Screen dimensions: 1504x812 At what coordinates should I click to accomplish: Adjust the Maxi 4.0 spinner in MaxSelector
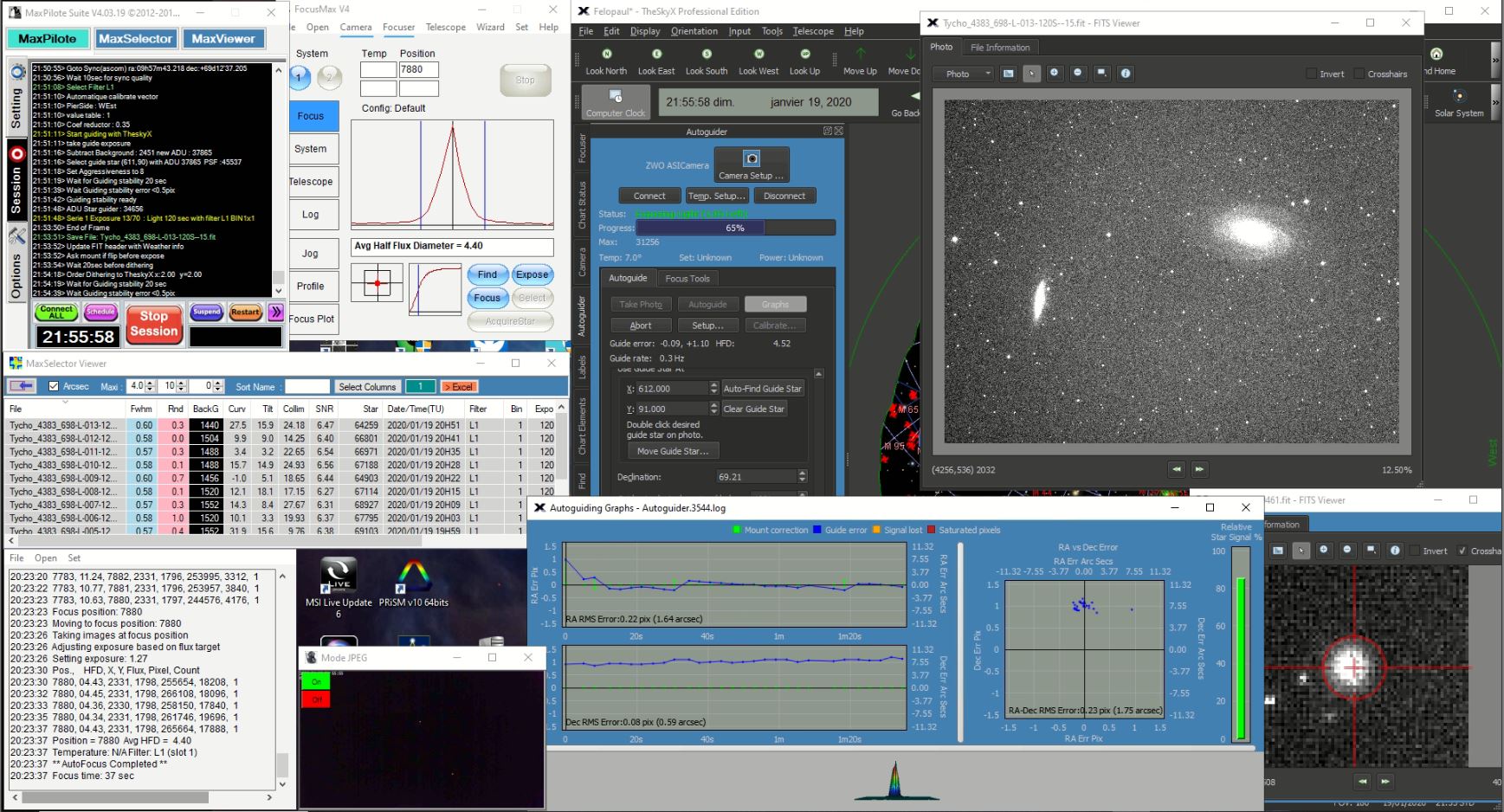152,386
